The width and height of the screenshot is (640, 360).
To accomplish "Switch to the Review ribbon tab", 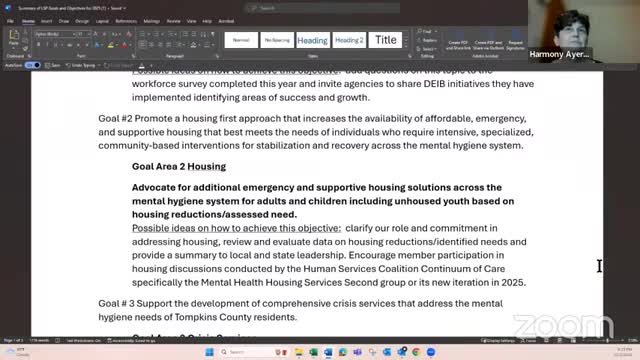I will point(173,21).
